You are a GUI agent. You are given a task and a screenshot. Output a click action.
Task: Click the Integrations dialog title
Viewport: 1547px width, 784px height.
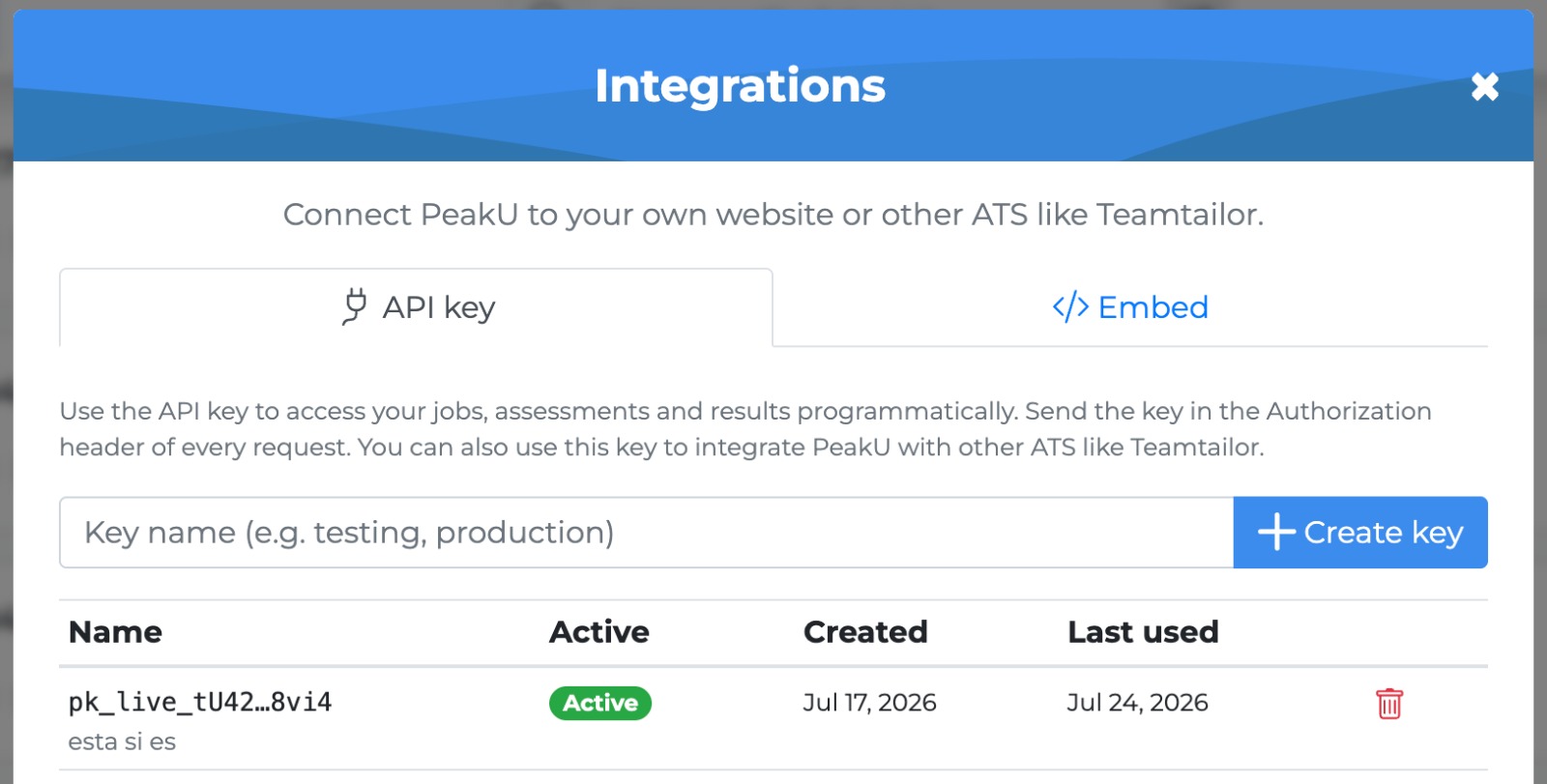coord(740,86)
